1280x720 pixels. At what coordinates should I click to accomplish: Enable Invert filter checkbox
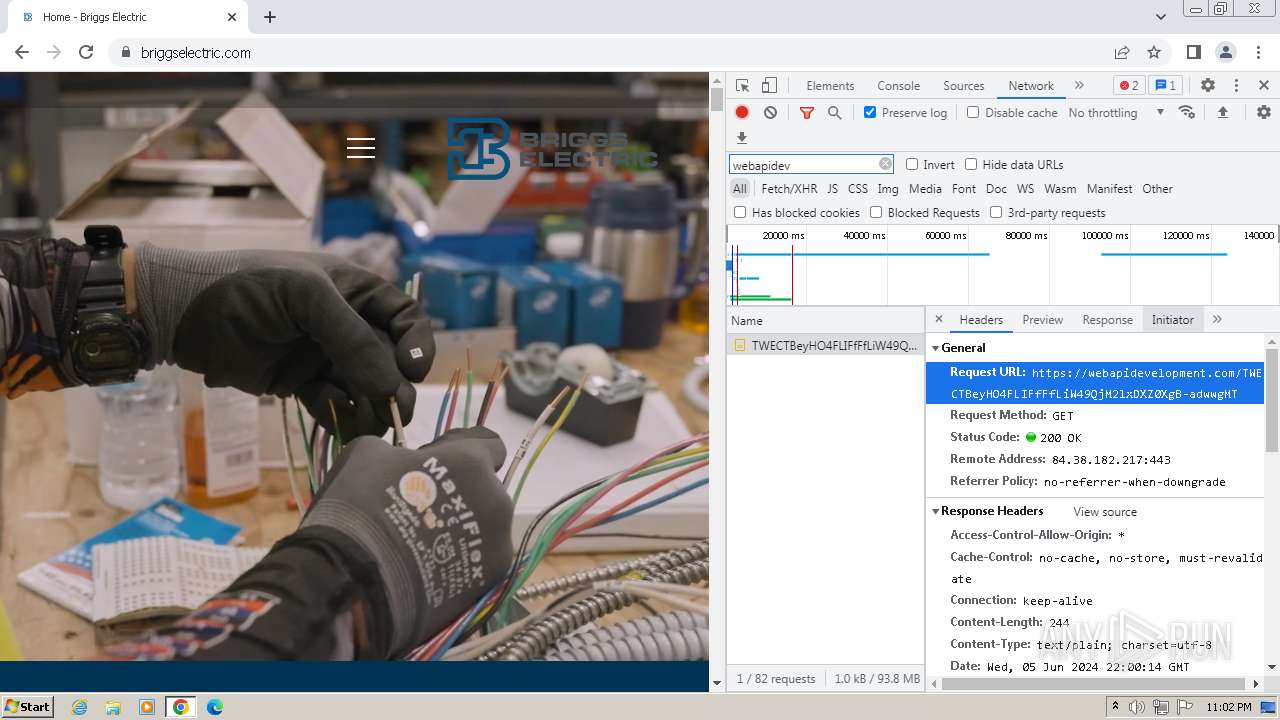[912, 164]
